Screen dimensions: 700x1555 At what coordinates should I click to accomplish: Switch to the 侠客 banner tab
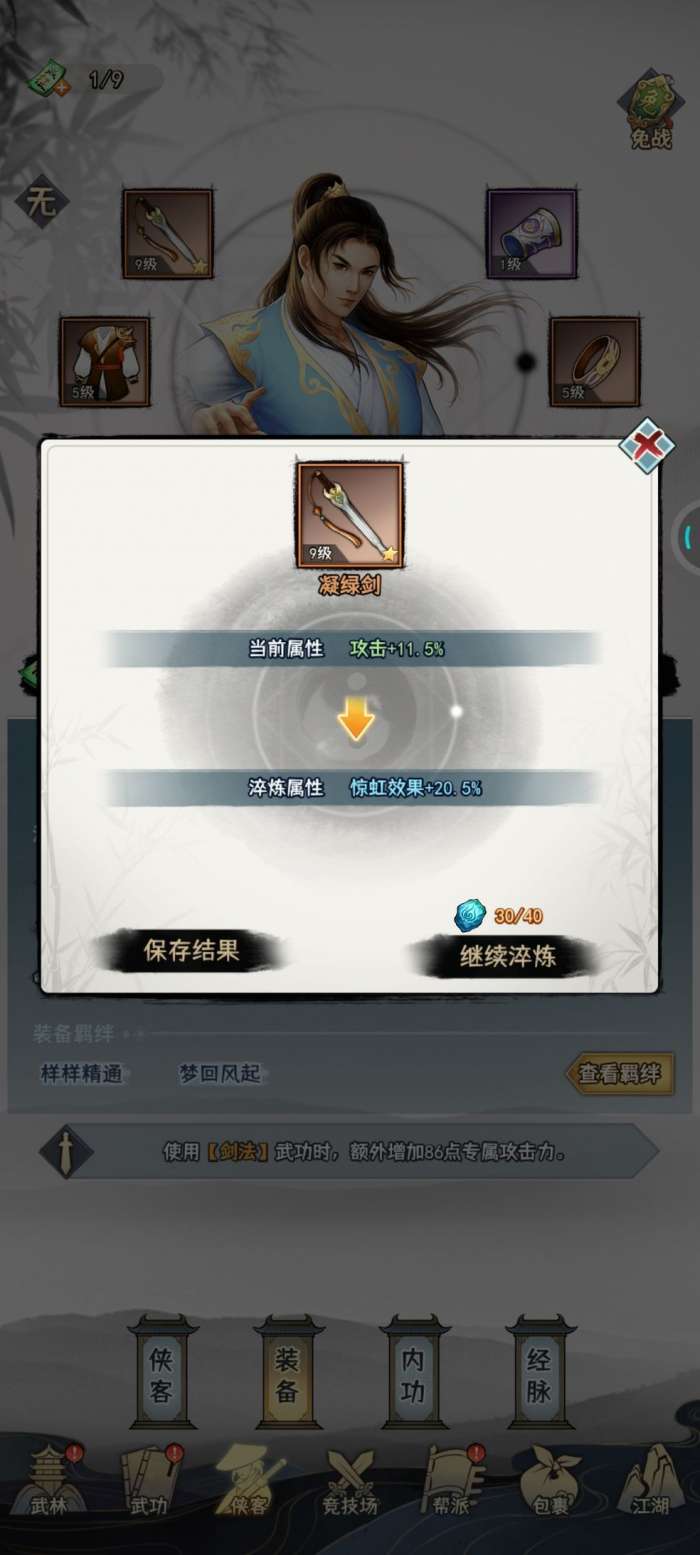pyautogui.click(x=161, y=1373)
